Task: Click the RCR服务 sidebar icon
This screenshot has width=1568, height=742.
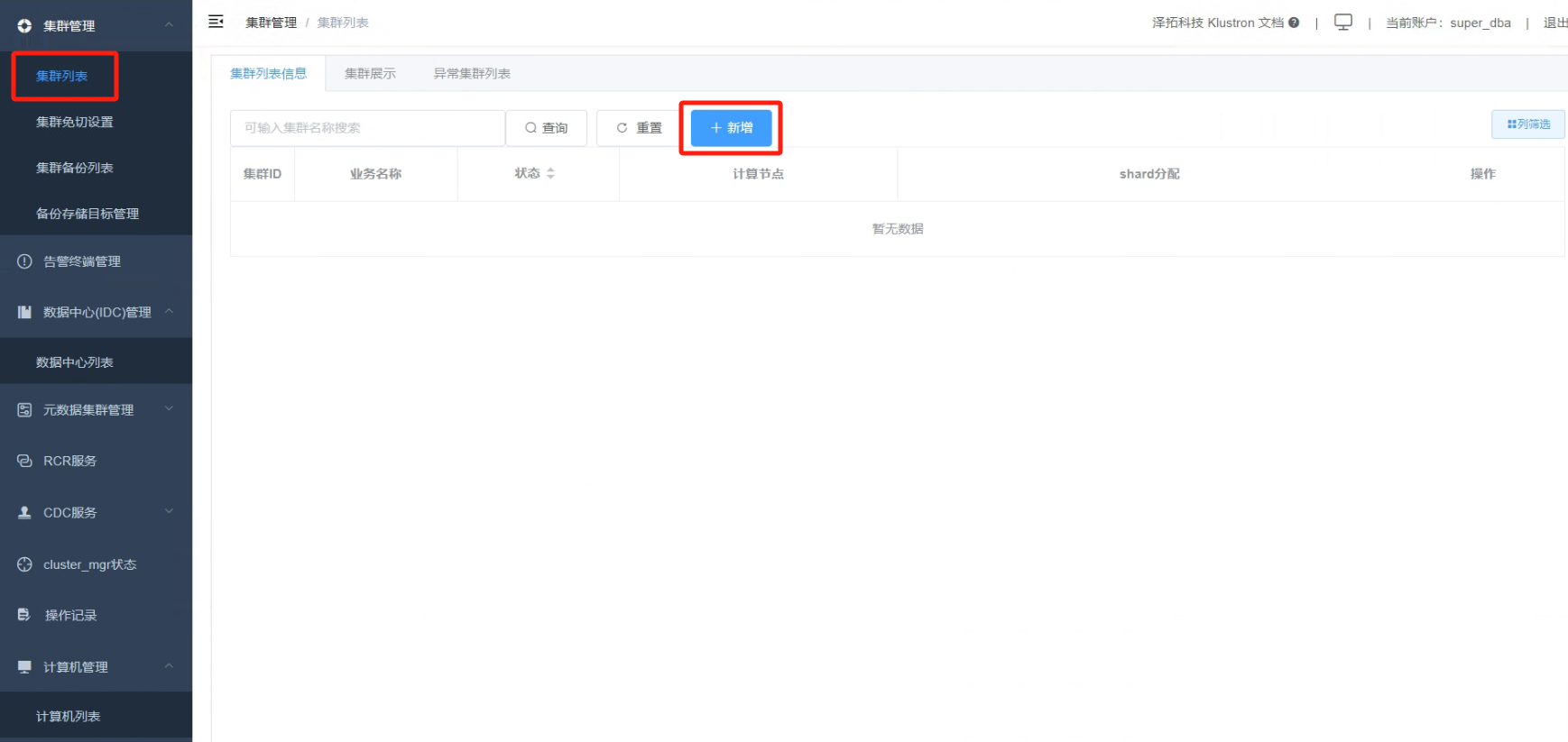Action: (24, 461)
